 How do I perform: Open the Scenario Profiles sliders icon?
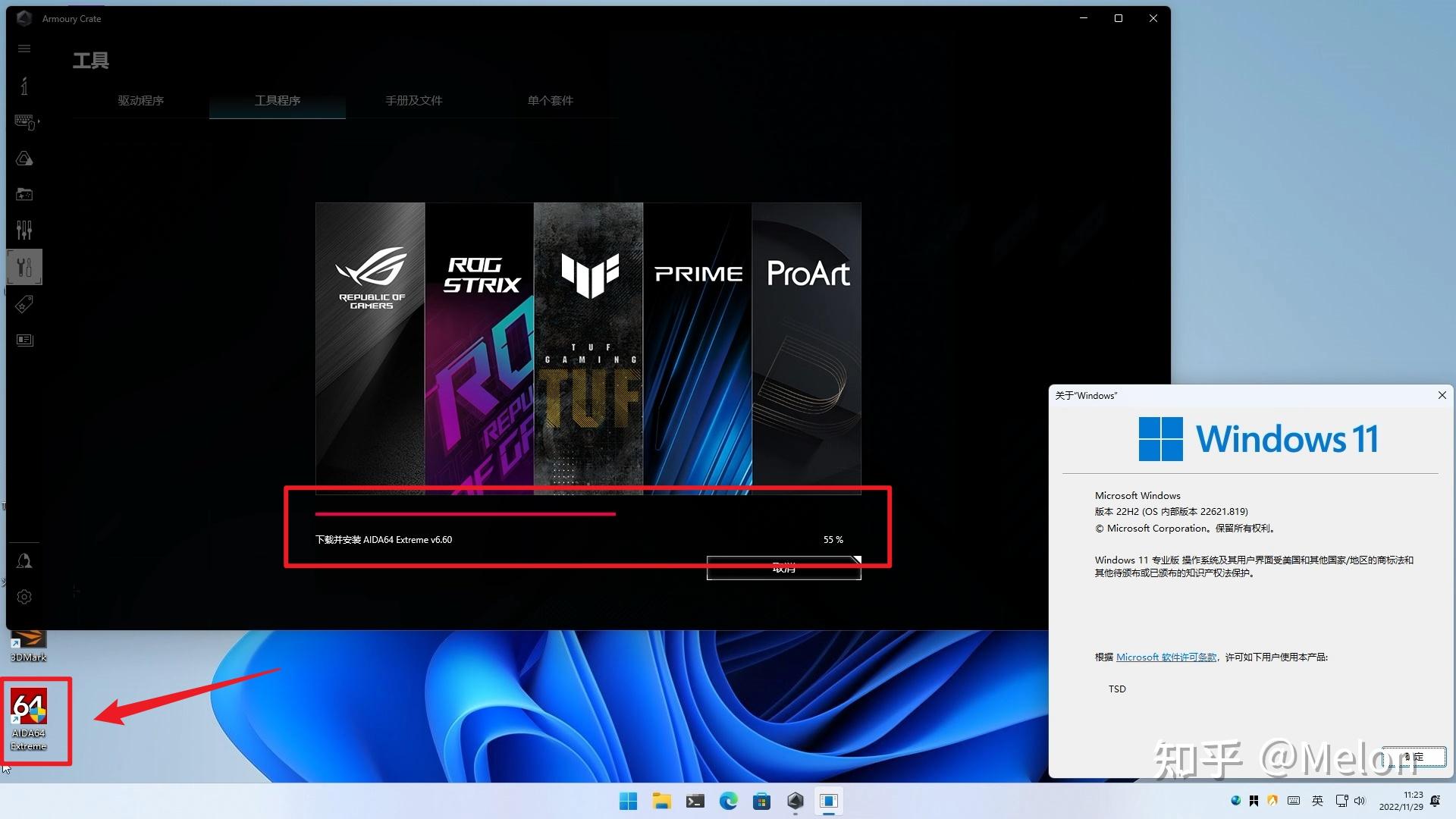[x=24, y=230]
